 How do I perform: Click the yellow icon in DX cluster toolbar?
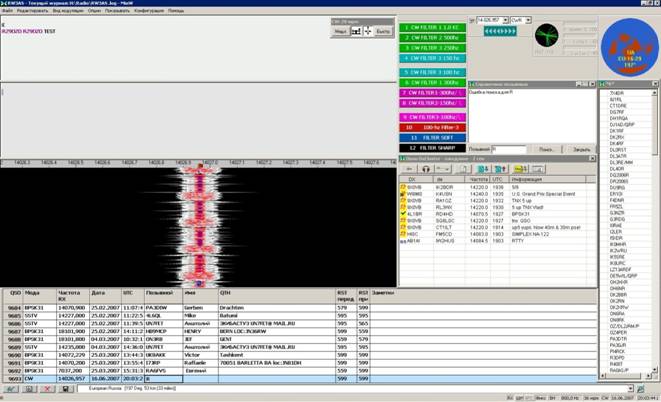(x=521, y=169)
